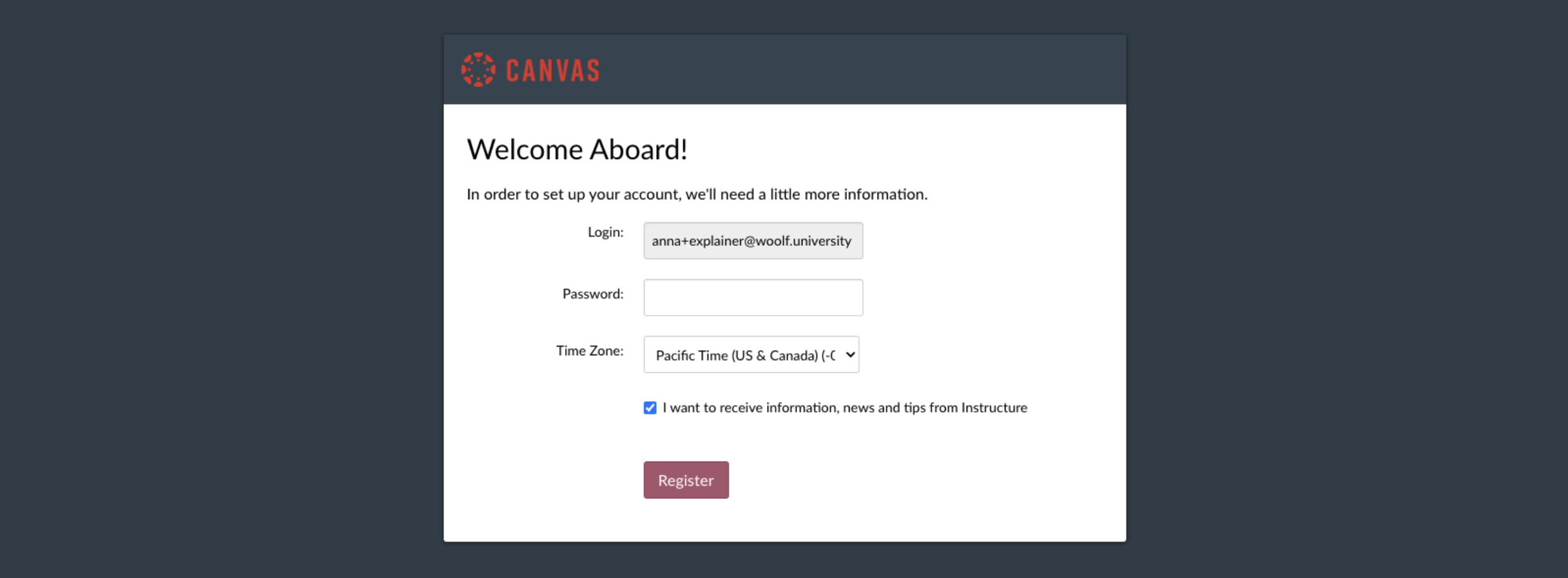Click the Canvas circular logo icon
1568x578 pixels.
[478, 69]
